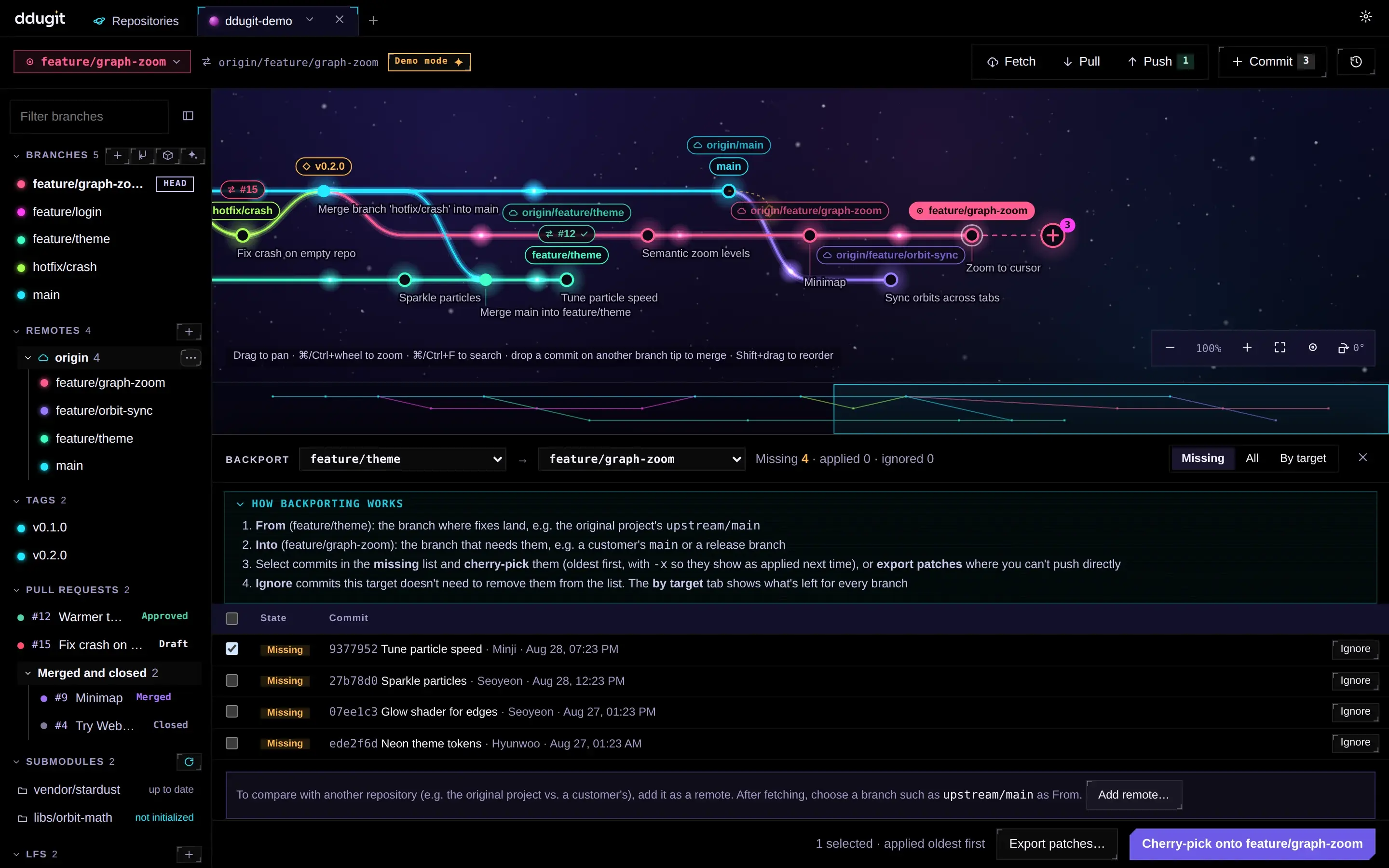Screen dimensions: 1389x868
Task: Center the graph on HEAD with the target icon
Action: tap(1313, 348)
